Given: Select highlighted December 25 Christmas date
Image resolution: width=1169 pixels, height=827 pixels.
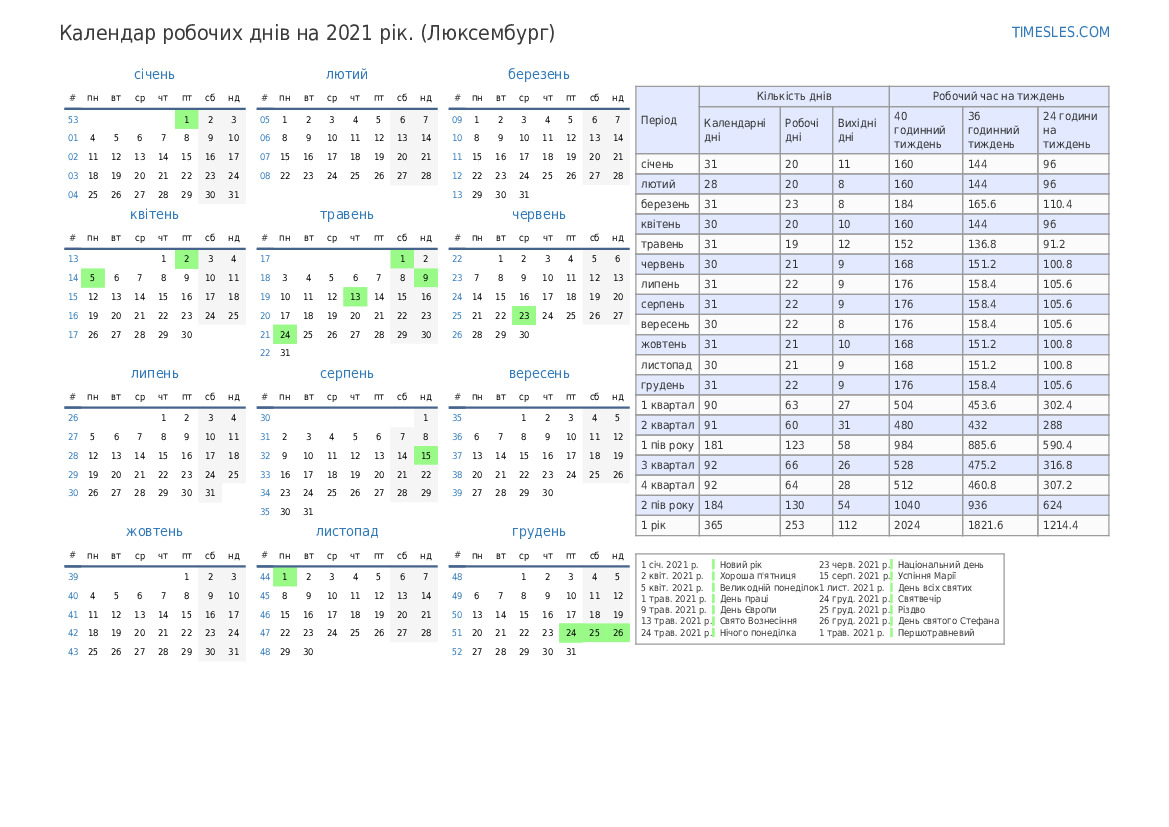Looking at the screenshot, I should pyautogui.click(x=594, y=633).
